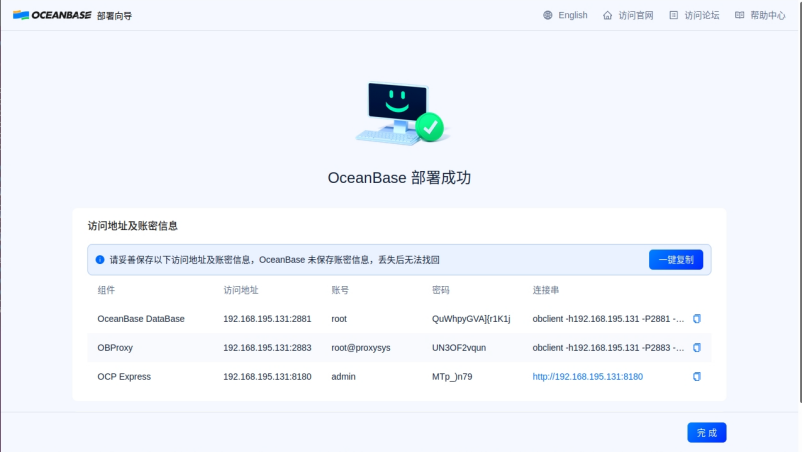Screen dimensions: 802x453
Task: Click the 连接串 column header
Action: pos(545,290)
